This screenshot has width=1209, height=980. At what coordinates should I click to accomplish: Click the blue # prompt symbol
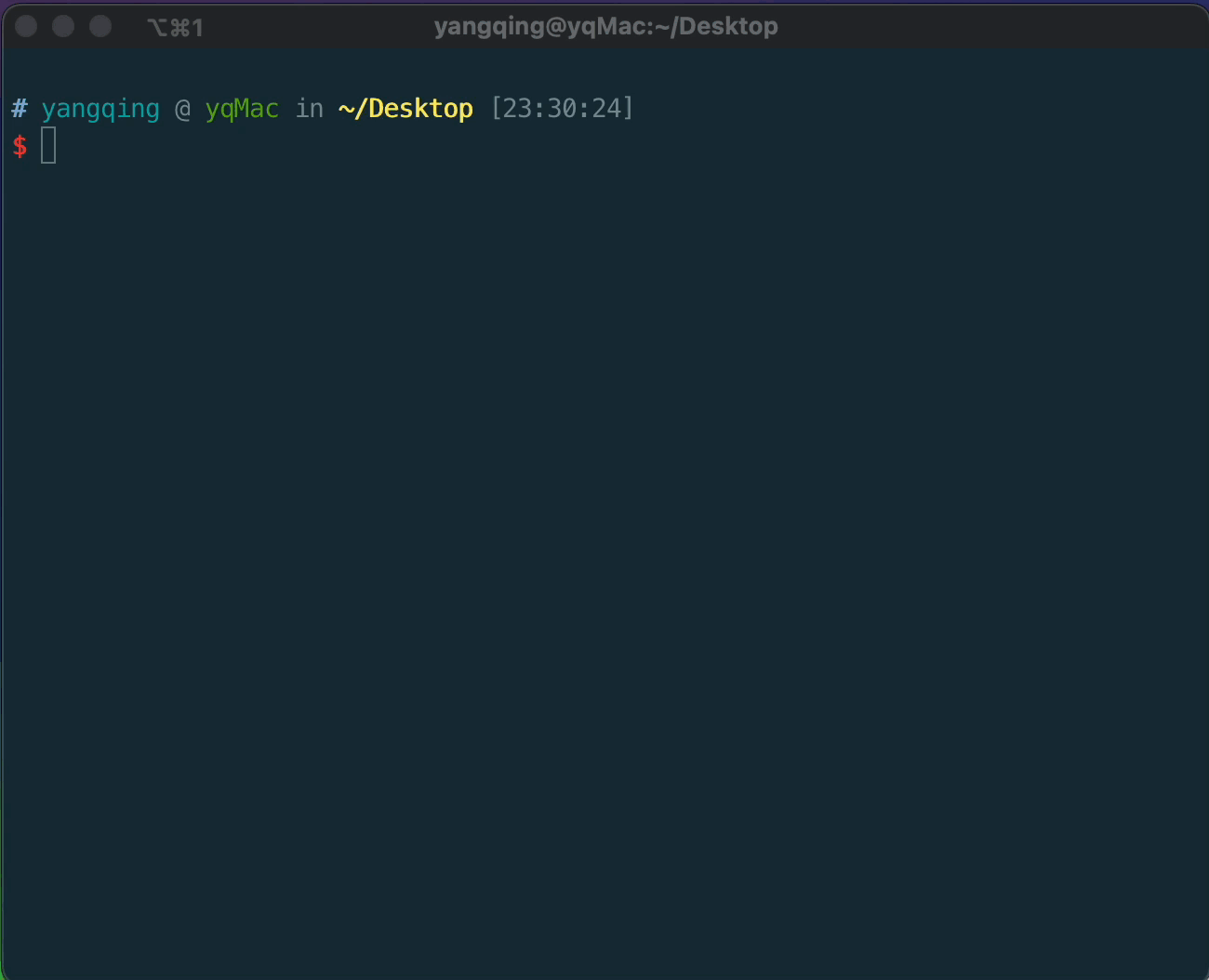(x=20, y=109)
